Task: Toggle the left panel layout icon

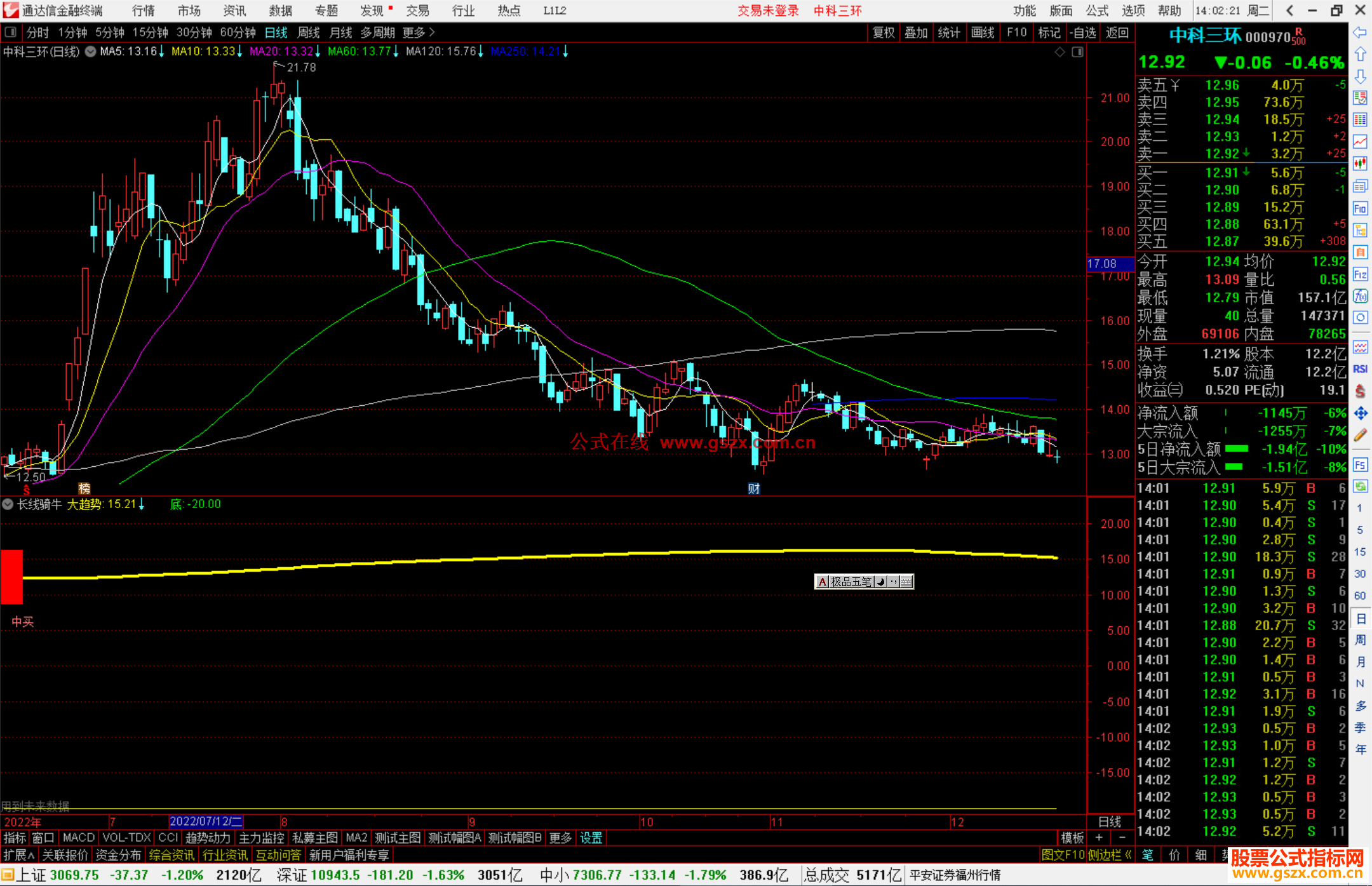Action: [x=10, y=32]
